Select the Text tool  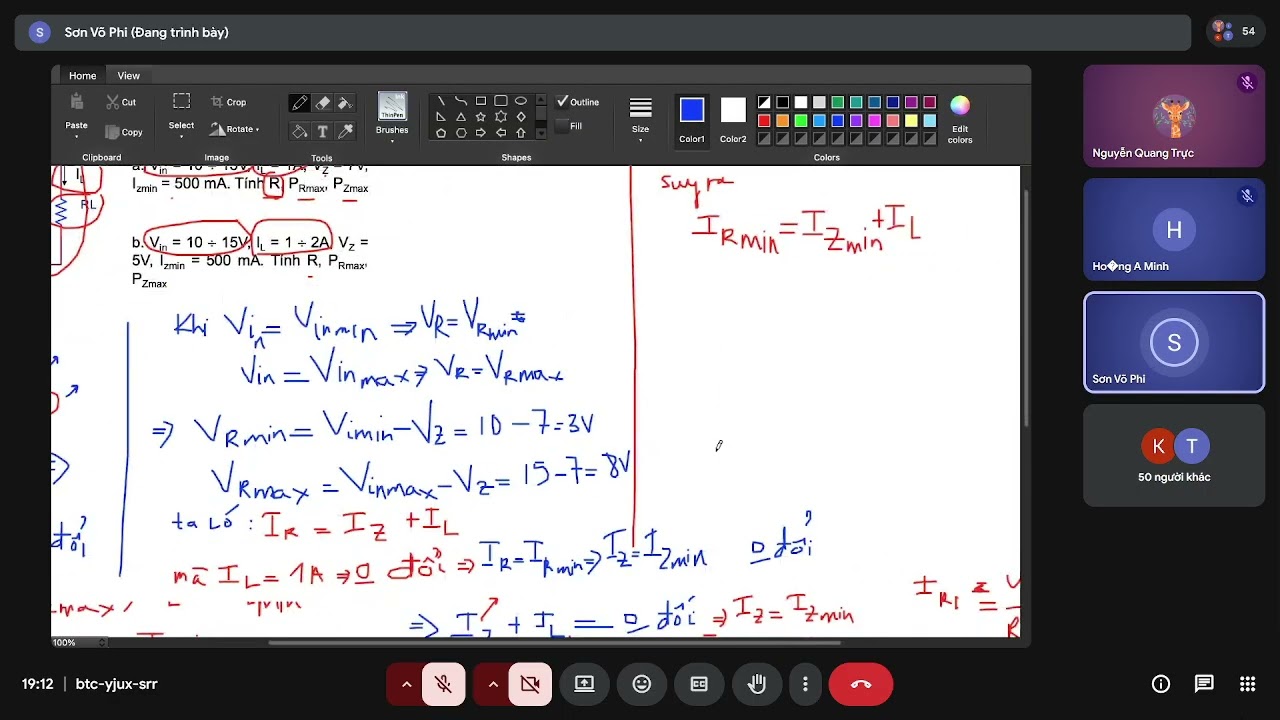tap(322, 131)
